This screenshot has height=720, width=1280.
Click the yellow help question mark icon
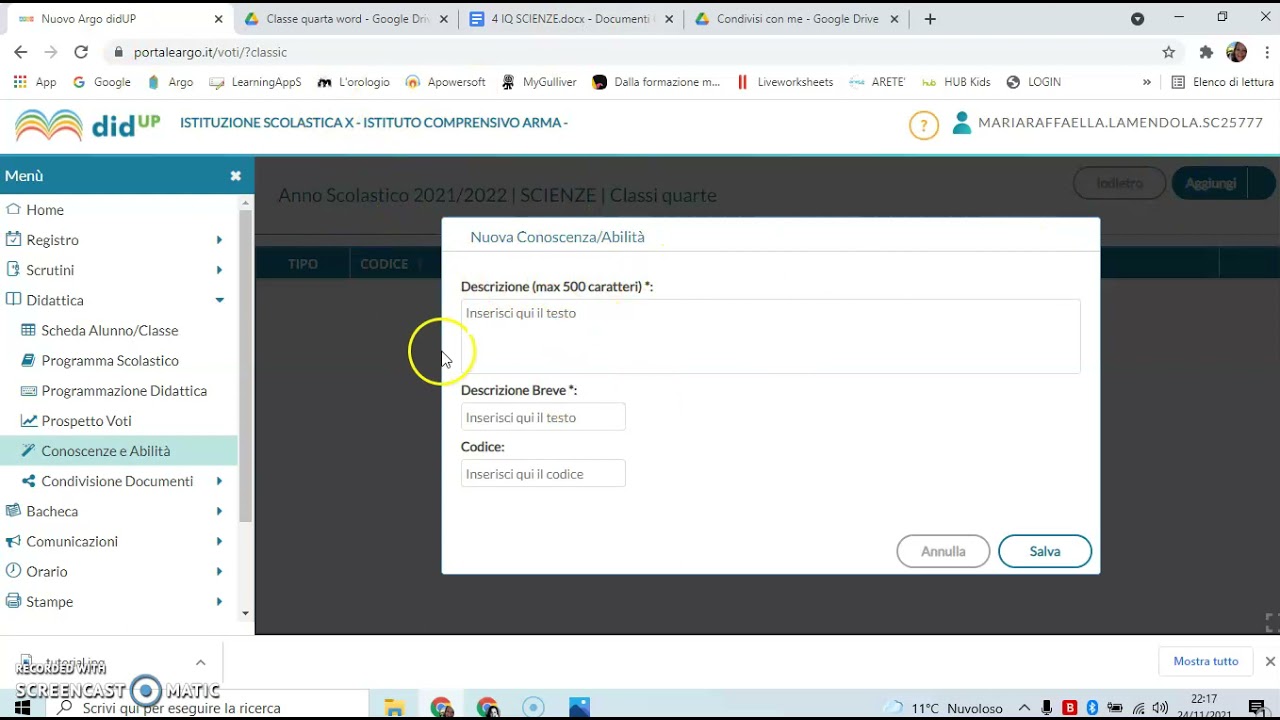[x=923, y=125]
